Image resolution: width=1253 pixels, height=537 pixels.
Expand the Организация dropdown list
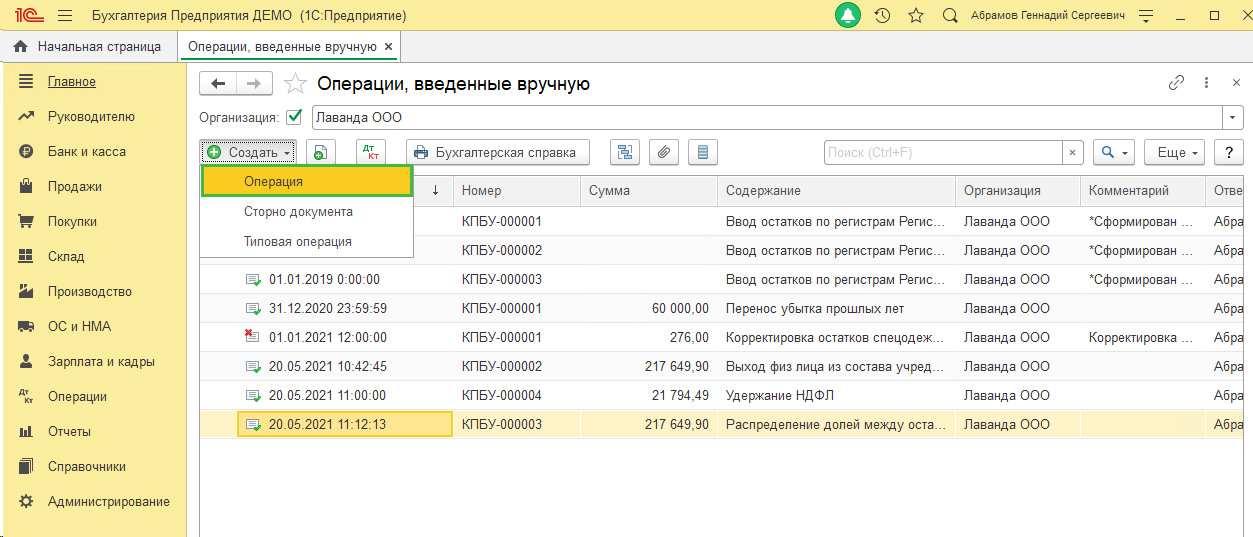1232,117
